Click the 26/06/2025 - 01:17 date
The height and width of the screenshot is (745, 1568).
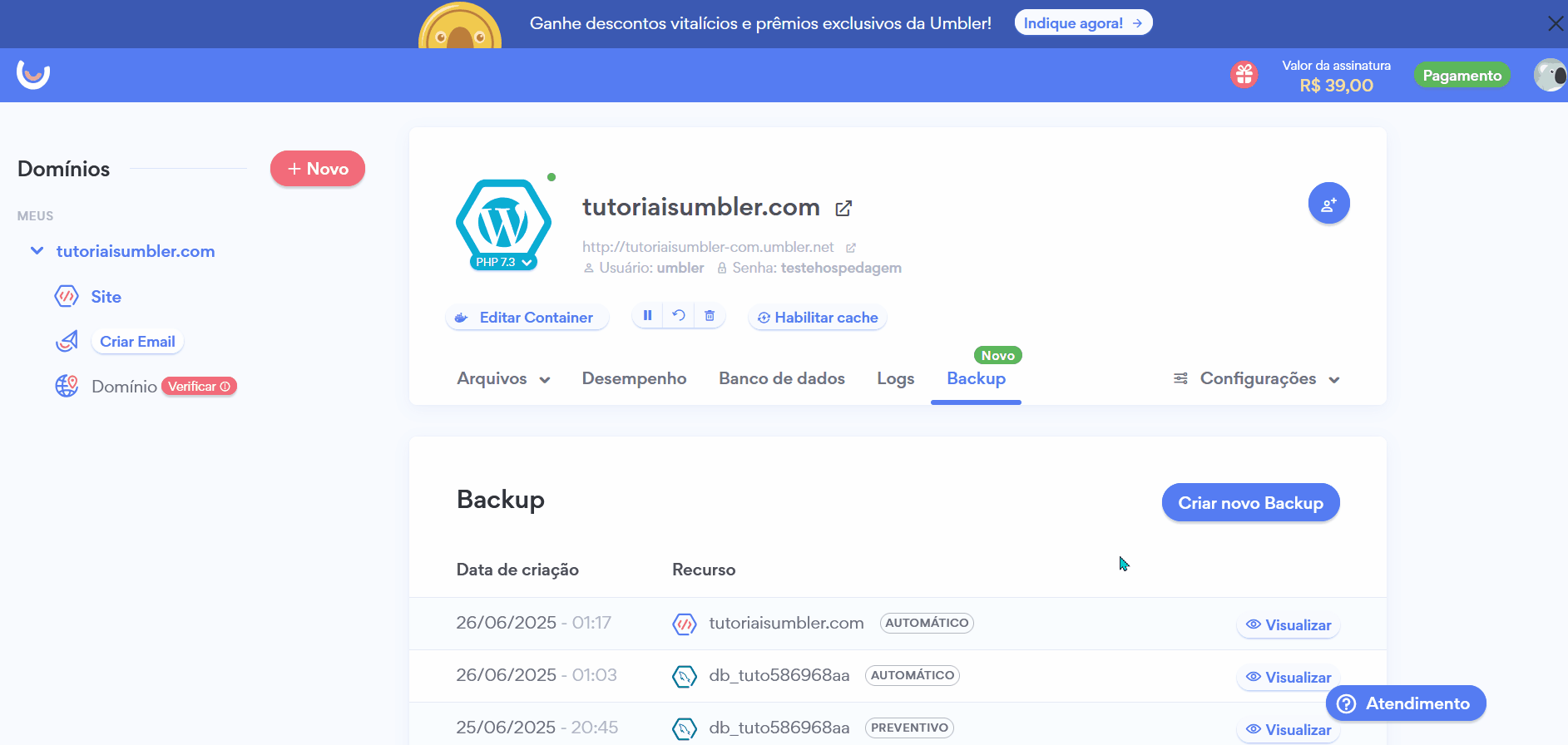point(533,623)
